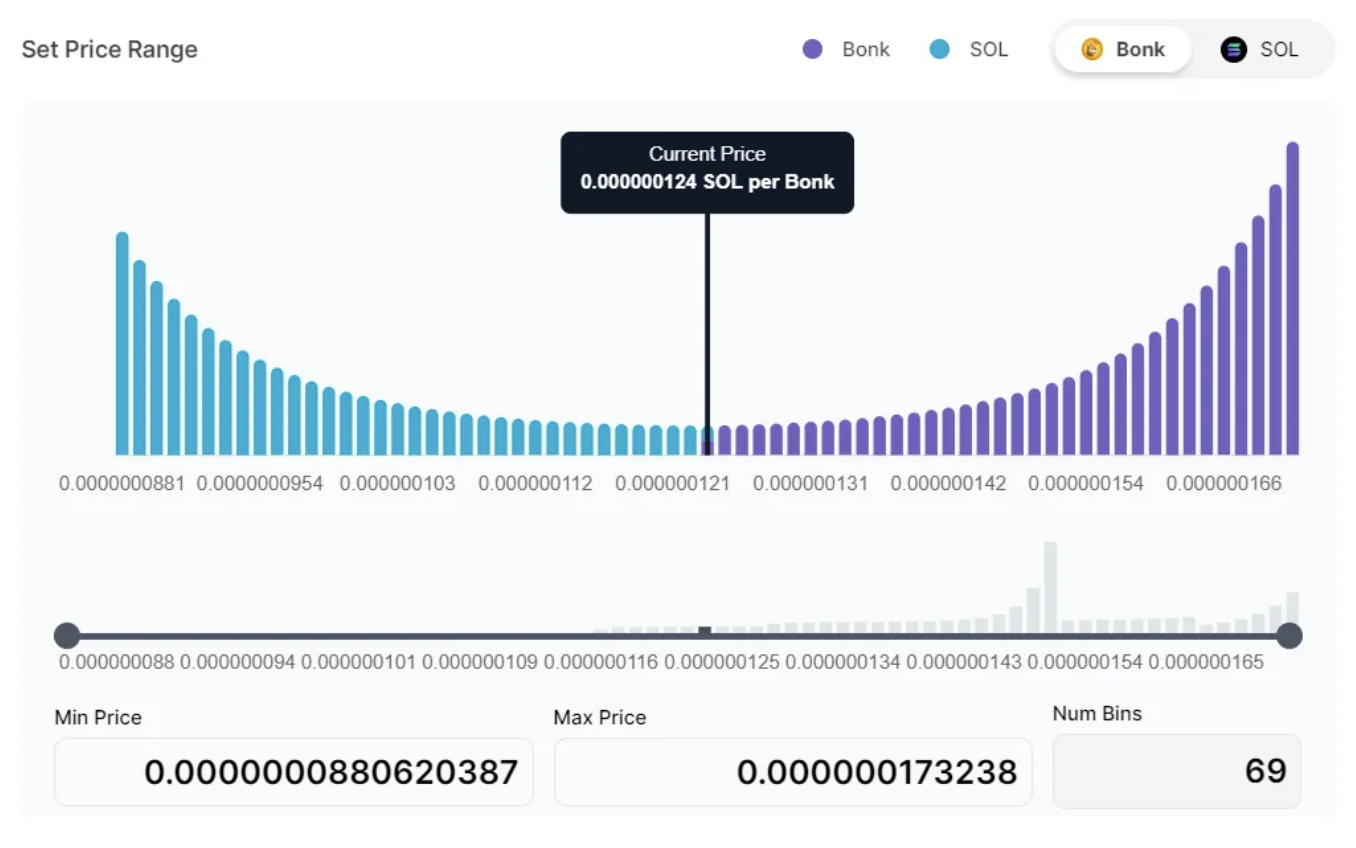The height and width of the screenshot is (848, 1356).
Task: Click the 0.000000134 slider axis label
Action: (x=843, y=662)
